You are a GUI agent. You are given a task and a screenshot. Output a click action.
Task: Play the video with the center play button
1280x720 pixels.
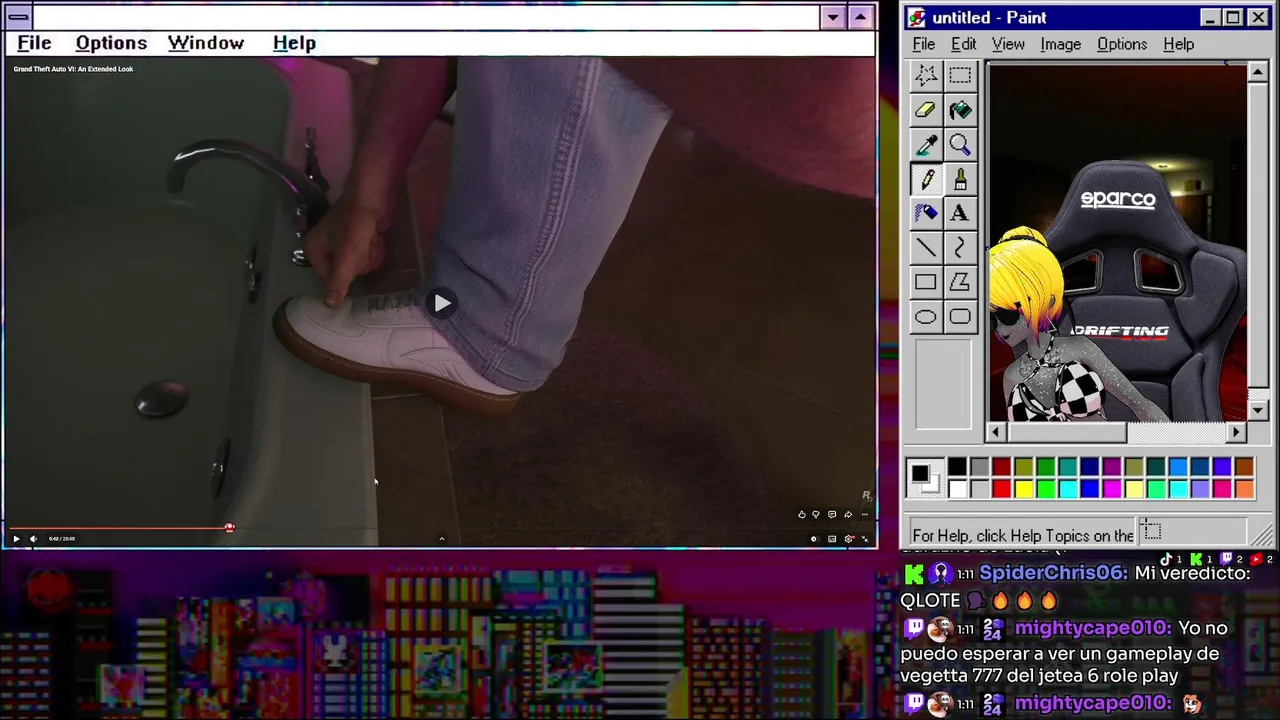pos(442,303)
